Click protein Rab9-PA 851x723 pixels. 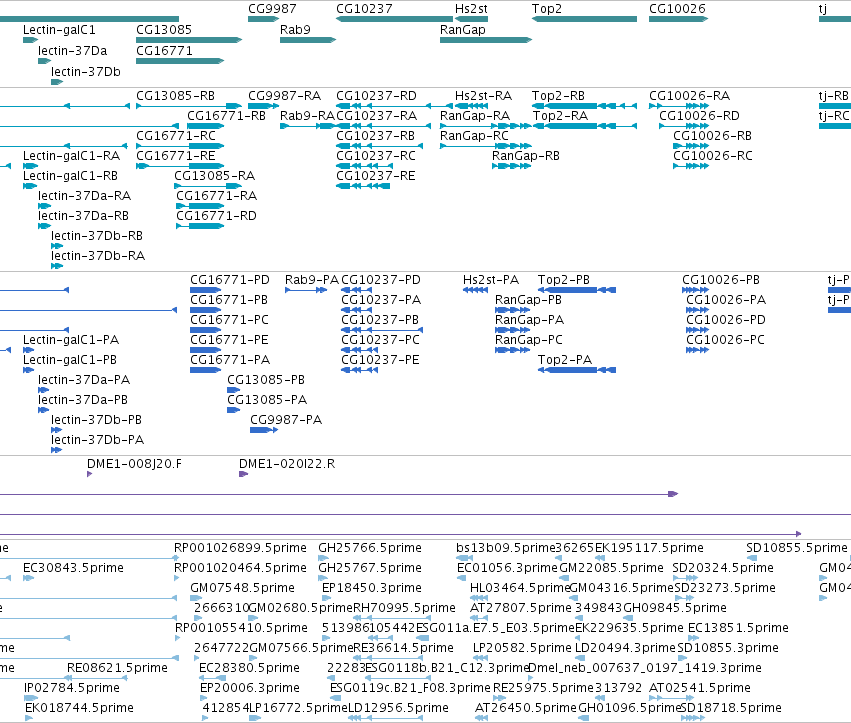pos(312,280)
